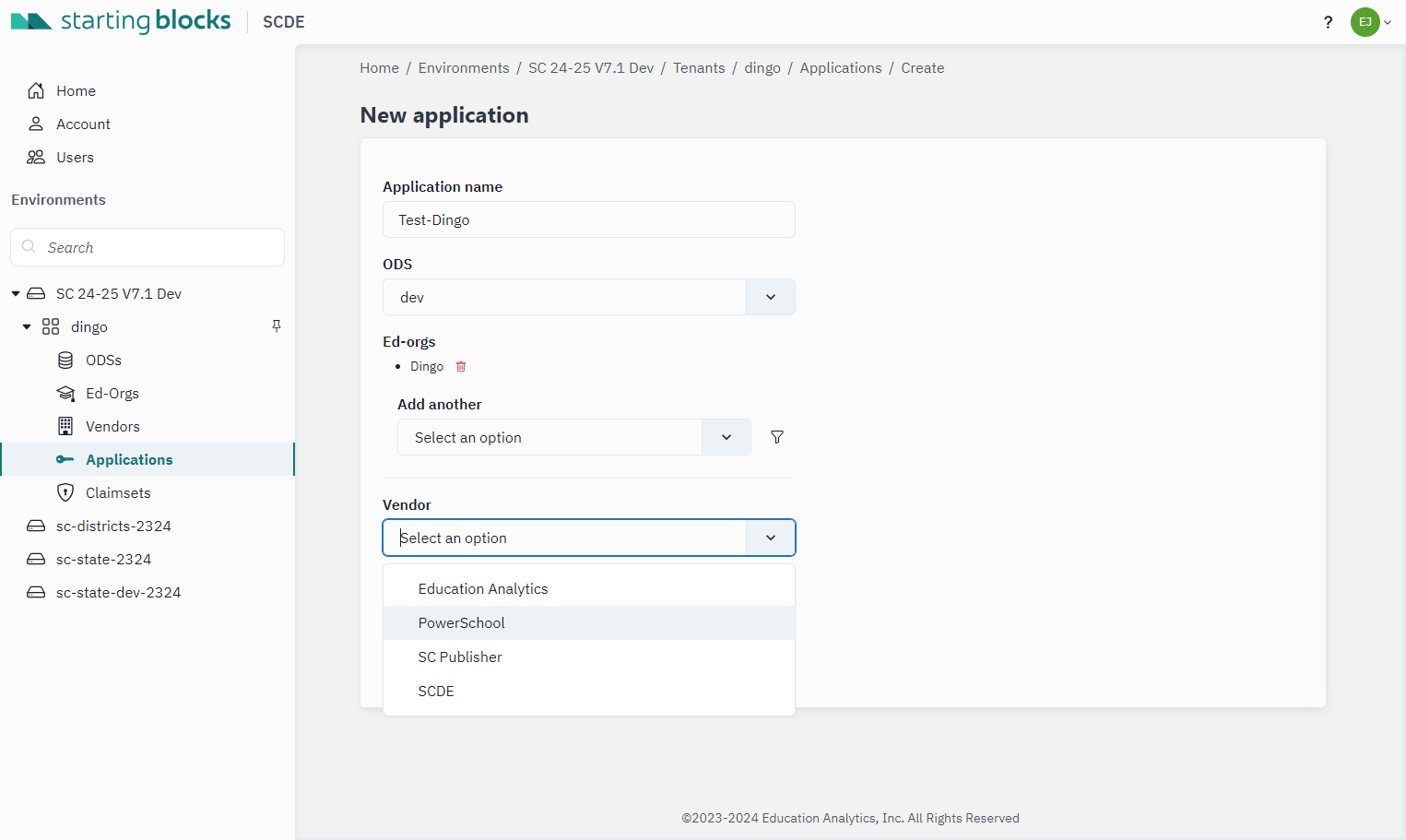Choose PowerSchool vendor option

tap(589, 622)
